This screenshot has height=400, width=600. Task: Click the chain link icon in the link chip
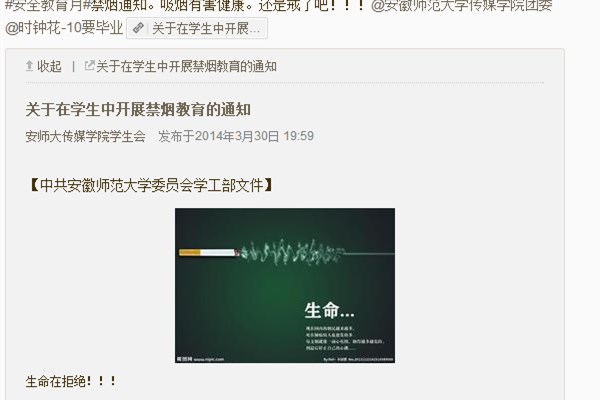click(x=138, y=28)
